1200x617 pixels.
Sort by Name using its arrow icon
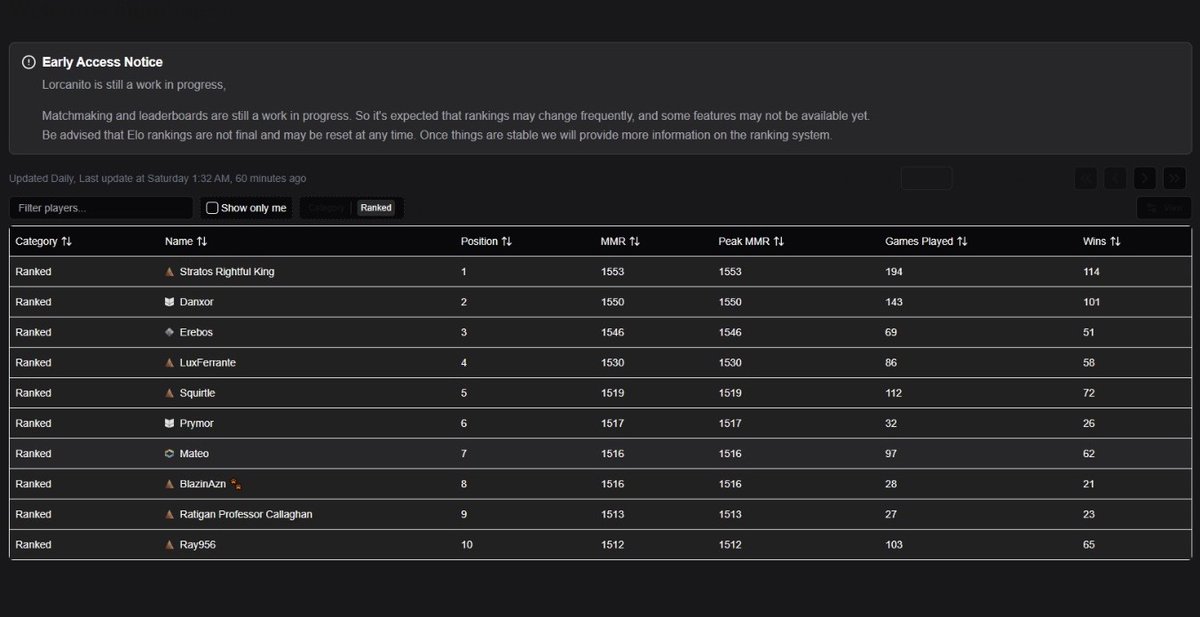pos(202,242)
